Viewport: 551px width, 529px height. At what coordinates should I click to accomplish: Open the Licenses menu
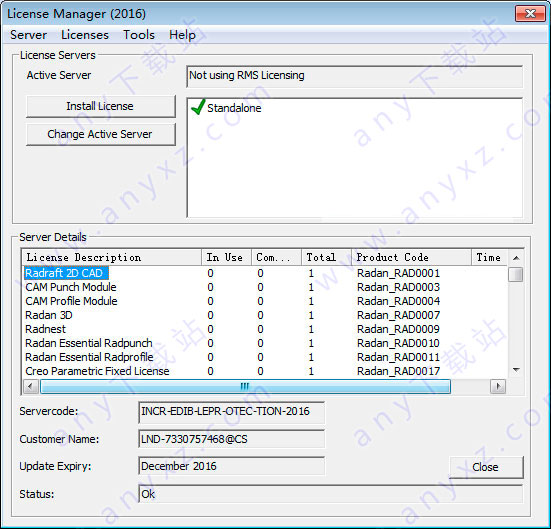[85, 35]
